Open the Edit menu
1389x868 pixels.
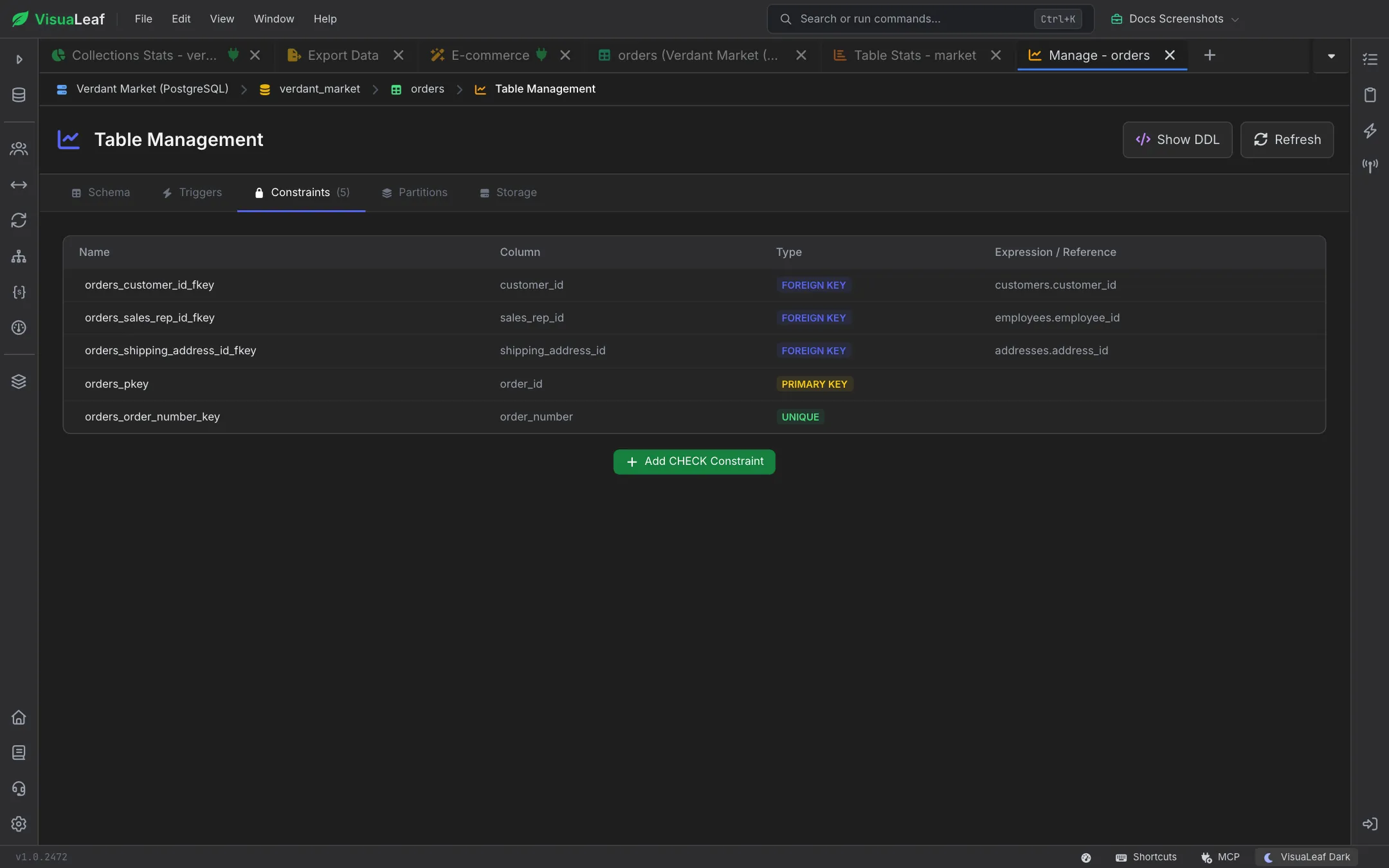181,19
